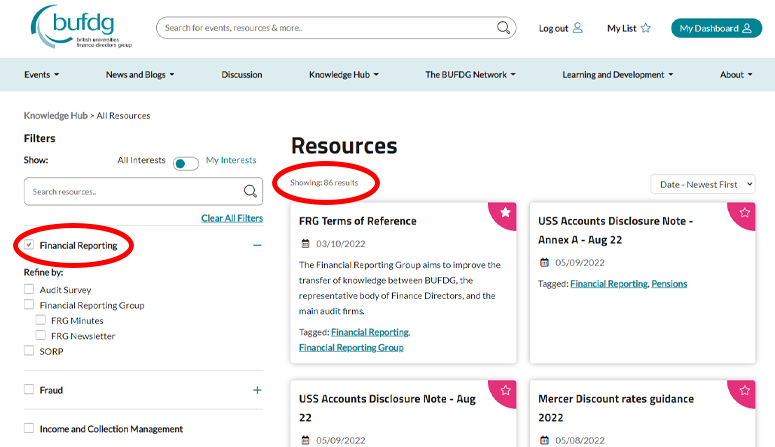Star the Mercer Discount rates guidance card
This screenshot has height=447, width=775.
744,390
